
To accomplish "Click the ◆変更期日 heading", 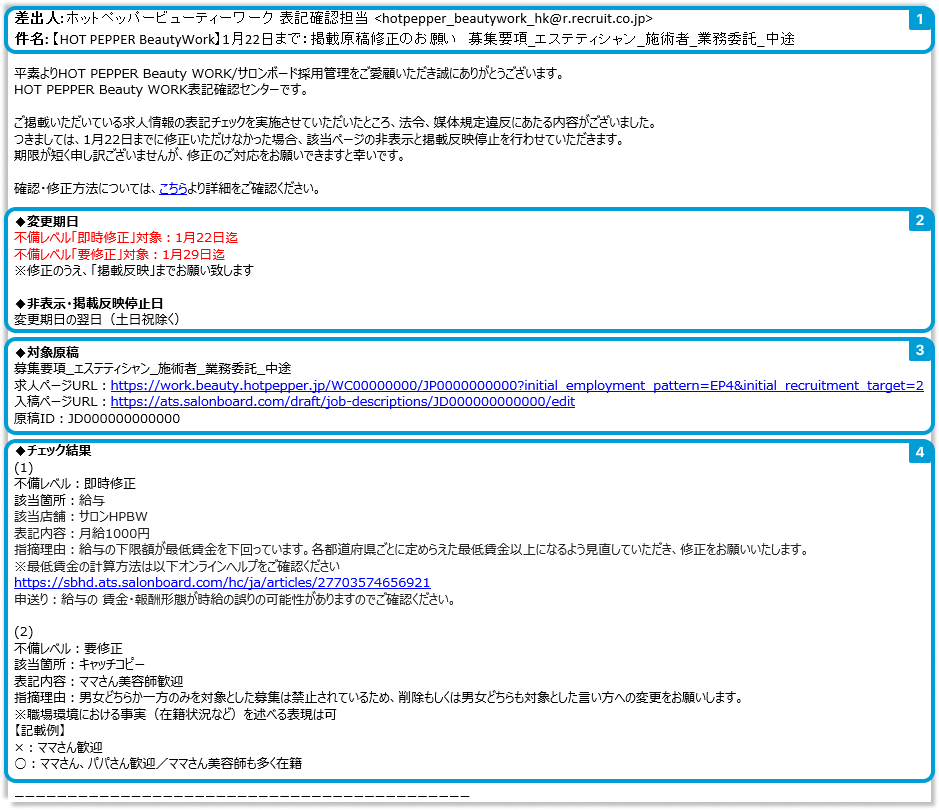I will click(47, 221).
